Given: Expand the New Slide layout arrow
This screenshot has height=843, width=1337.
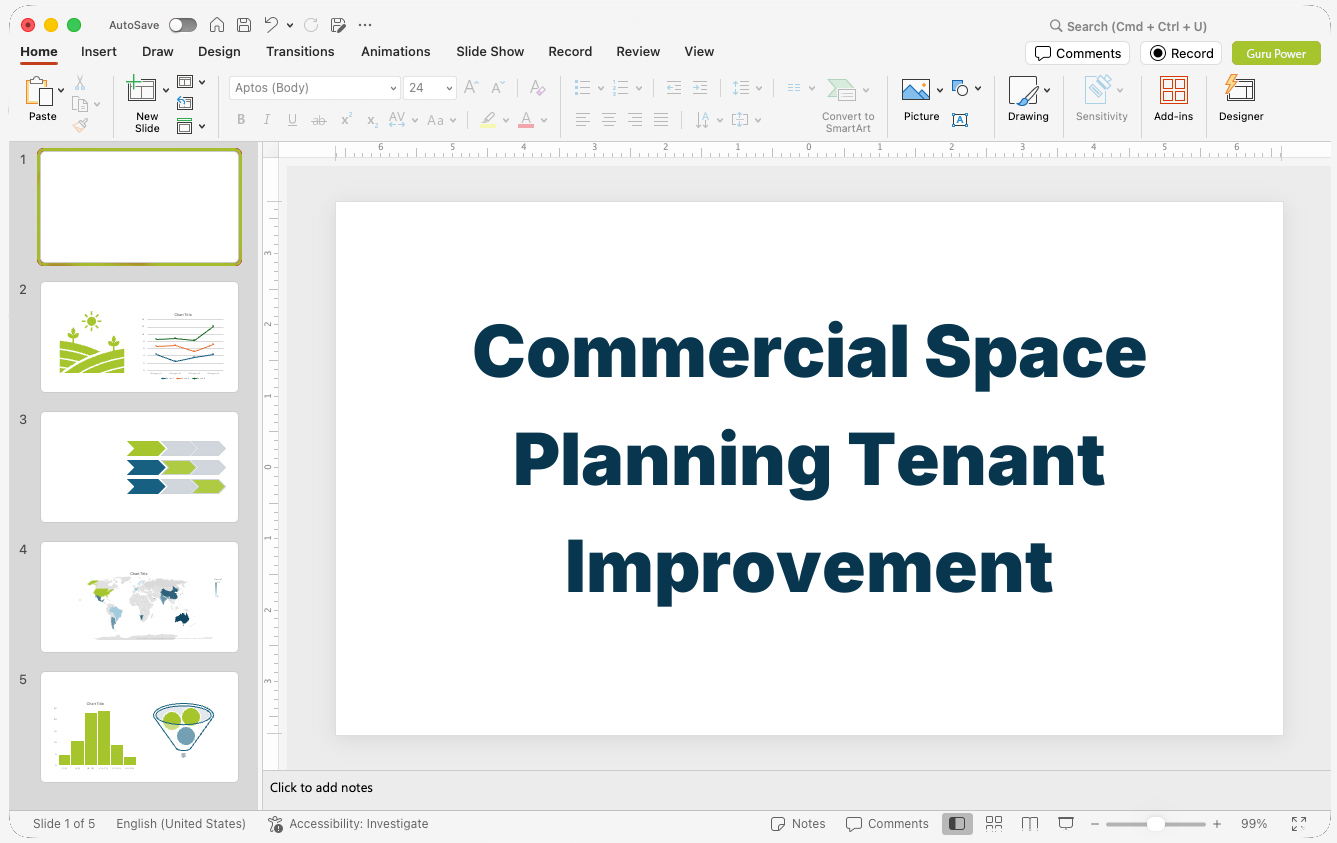Looking at the screenshot, I should point(166,90).
